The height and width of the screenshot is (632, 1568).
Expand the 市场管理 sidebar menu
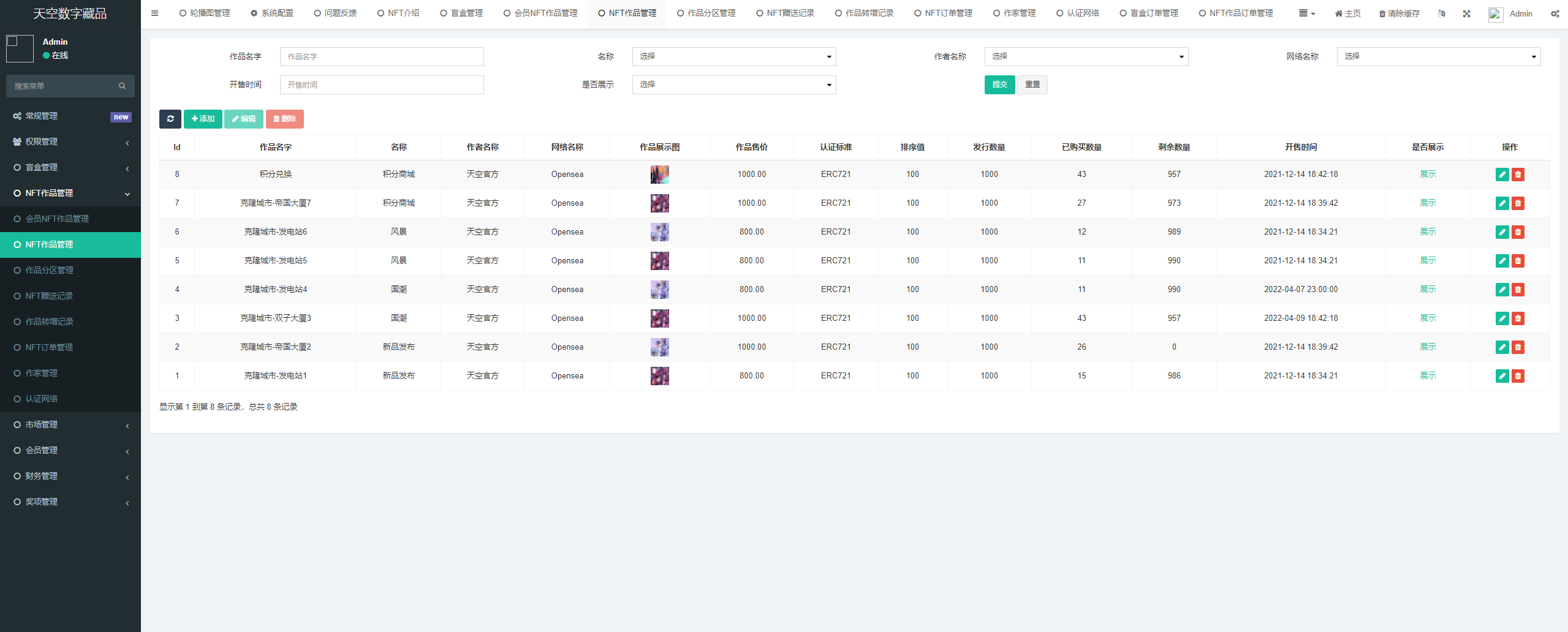[70, 424]
